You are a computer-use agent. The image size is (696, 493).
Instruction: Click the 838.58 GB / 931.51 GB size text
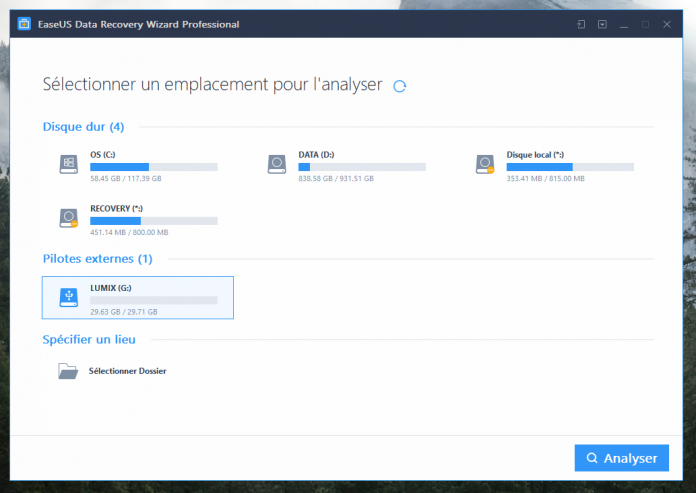pos(336,178)
